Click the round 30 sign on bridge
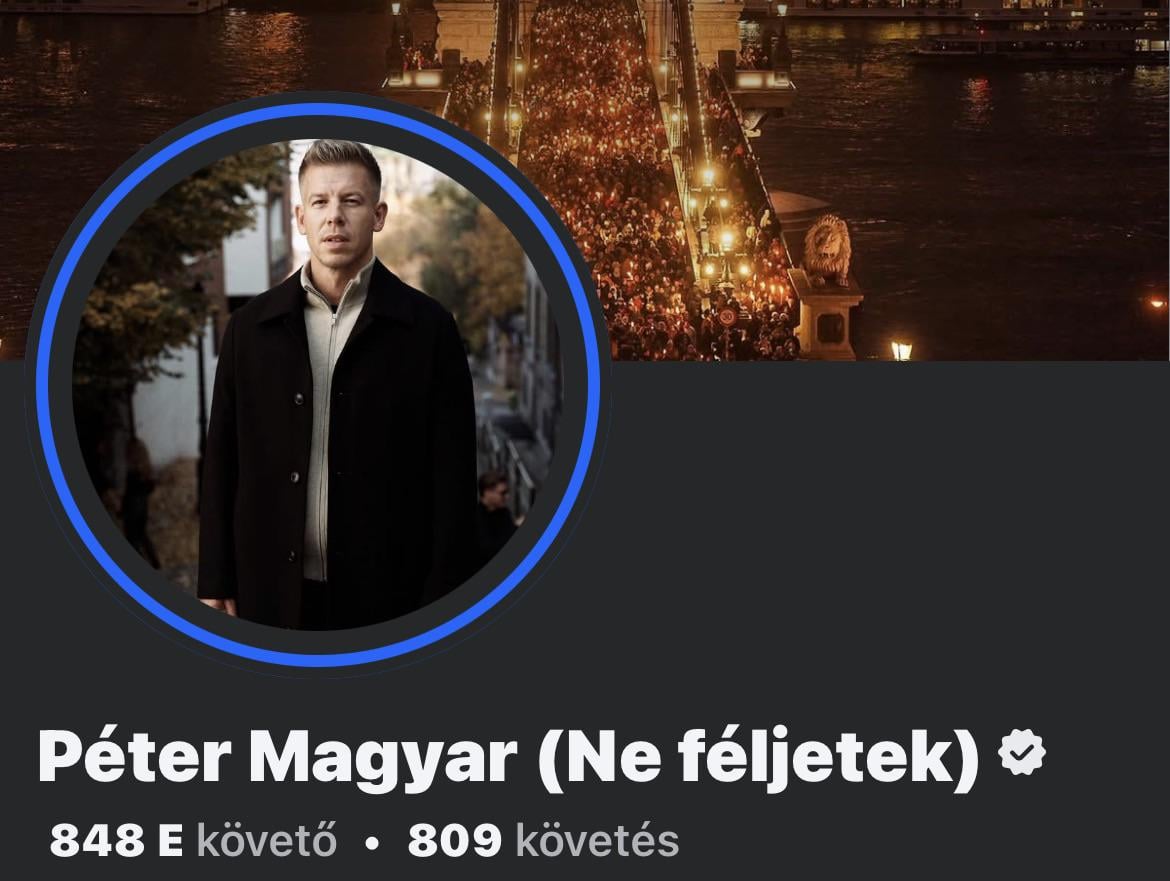The width and height of the screenshot is (1170, 881). tap(728, 317)
